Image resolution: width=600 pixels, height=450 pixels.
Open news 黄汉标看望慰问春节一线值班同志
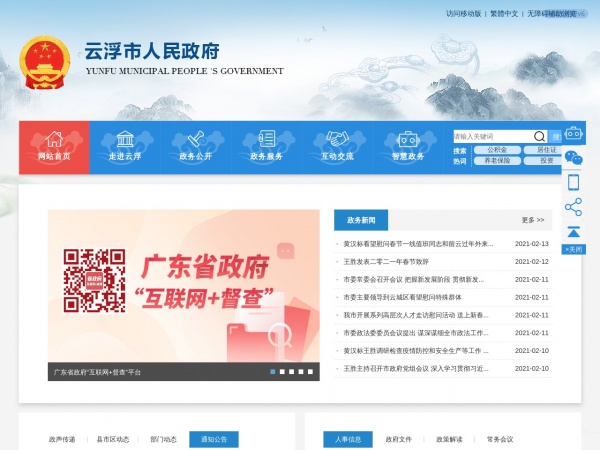coord(418,244)
